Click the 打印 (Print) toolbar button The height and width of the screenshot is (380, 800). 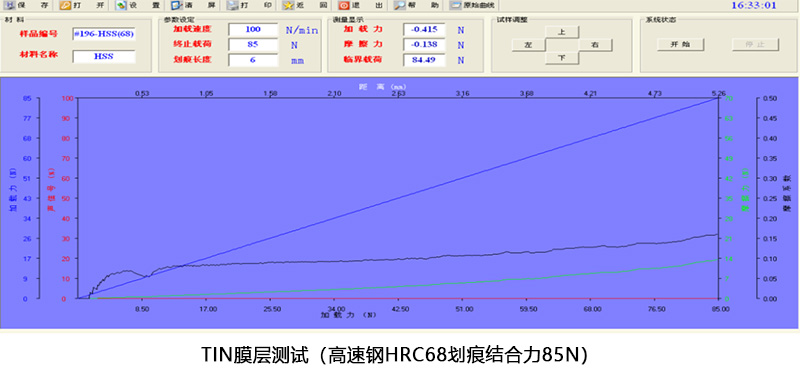250,6
